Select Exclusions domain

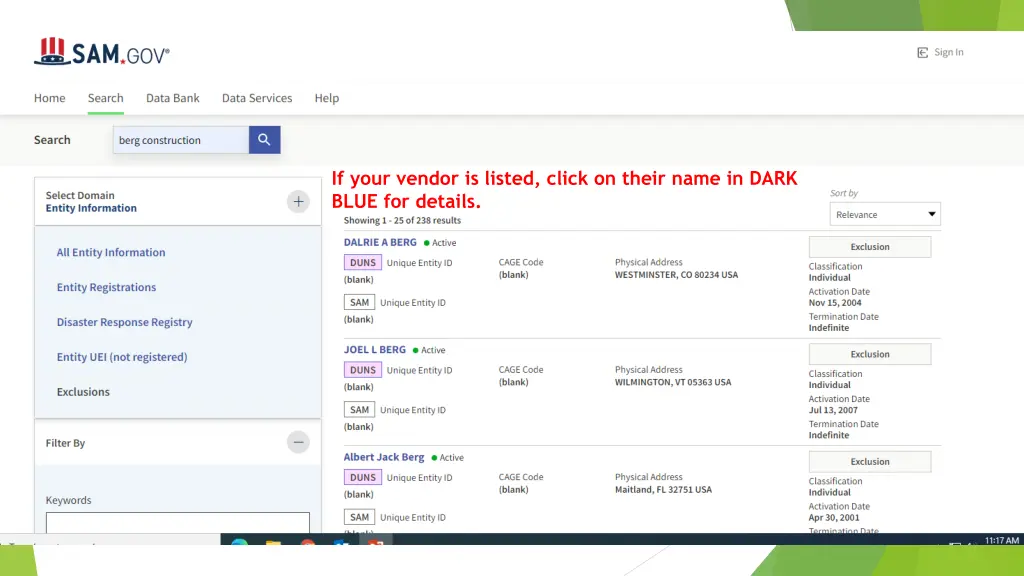click(x=83, y=392)
